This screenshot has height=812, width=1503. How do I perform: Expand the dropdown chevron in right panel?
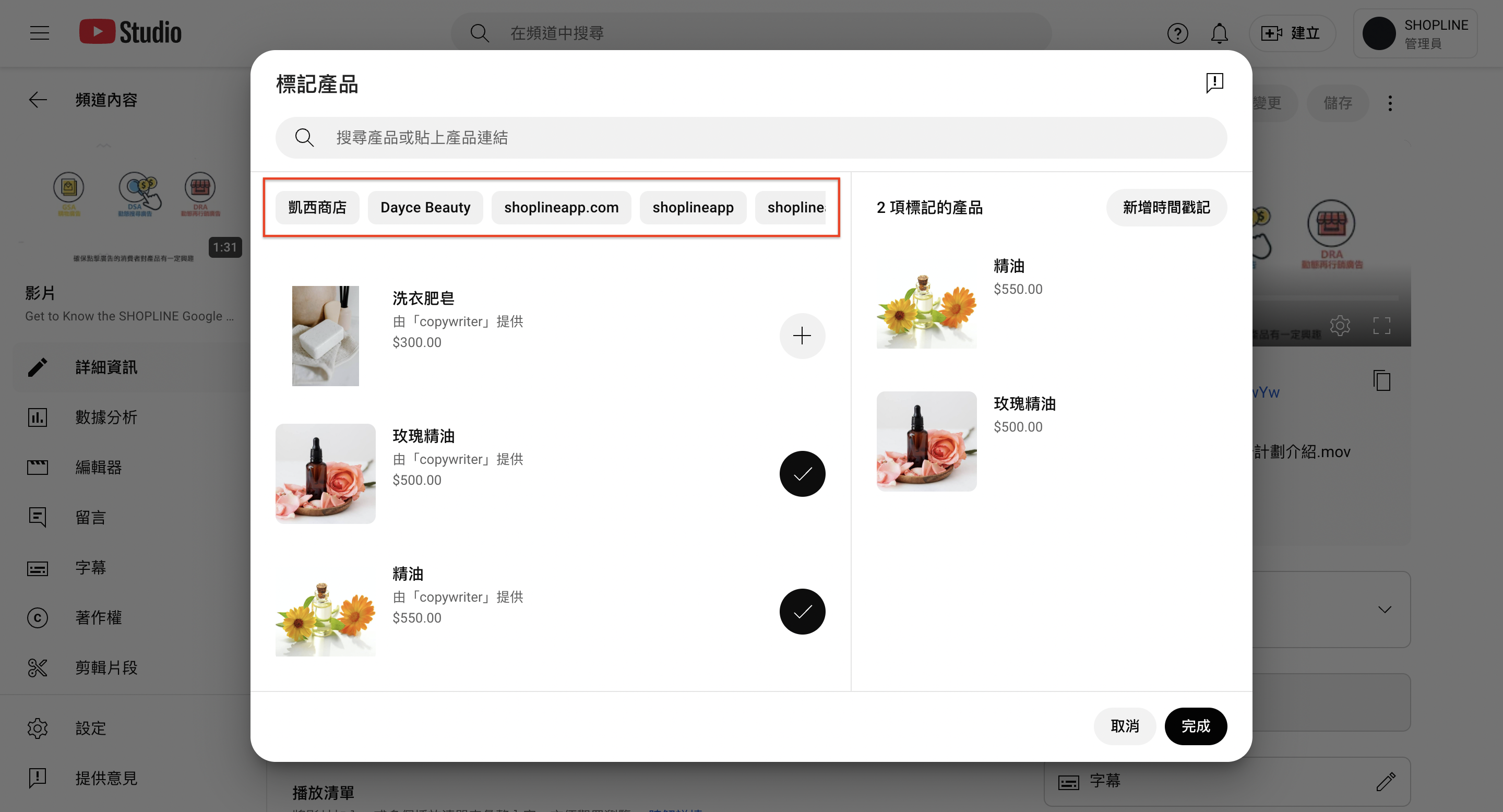click(x=1385, y=610)
